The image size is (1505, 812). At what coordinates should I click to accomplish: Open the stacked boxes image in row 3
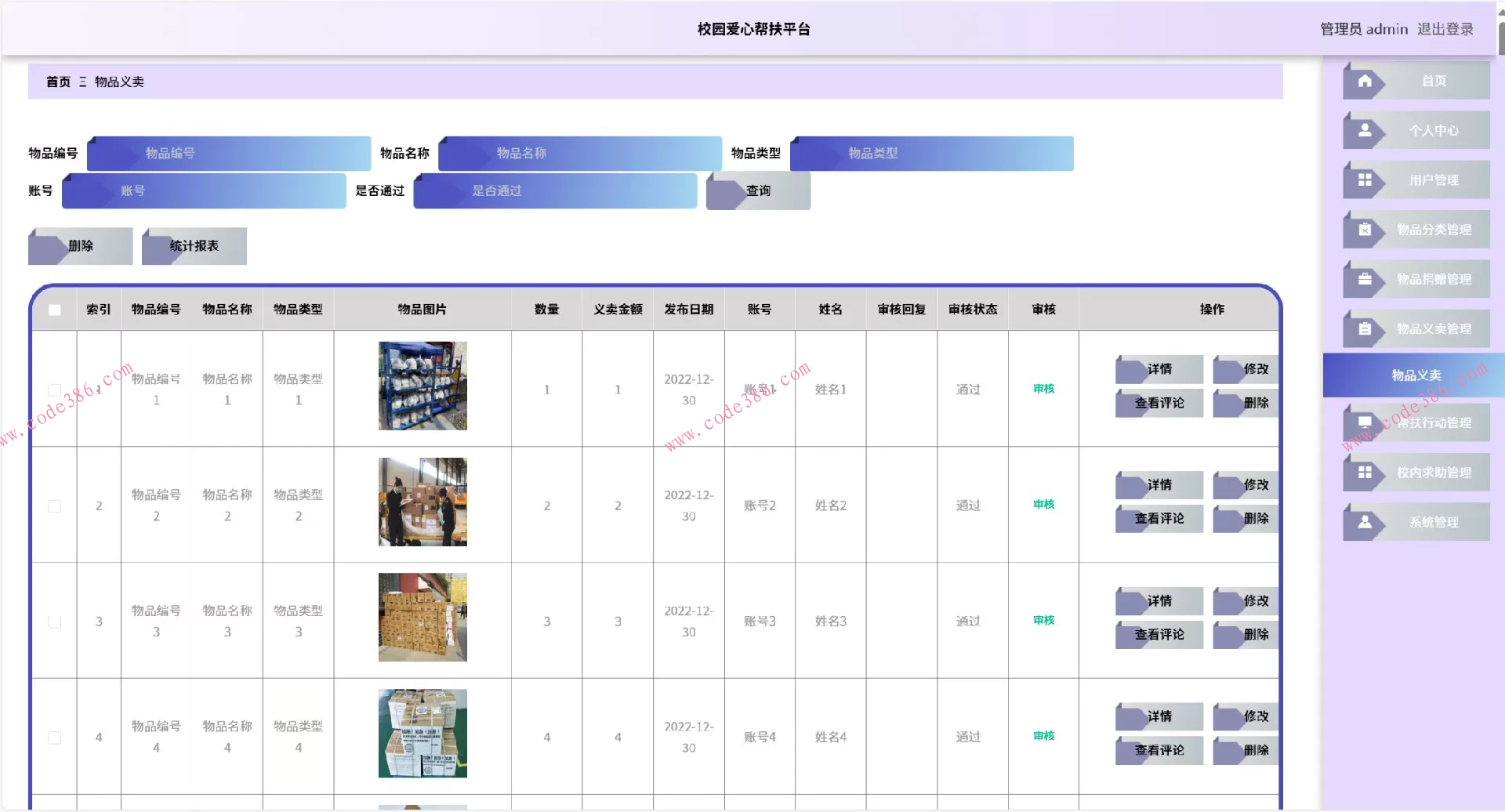[x=422, y=618]
